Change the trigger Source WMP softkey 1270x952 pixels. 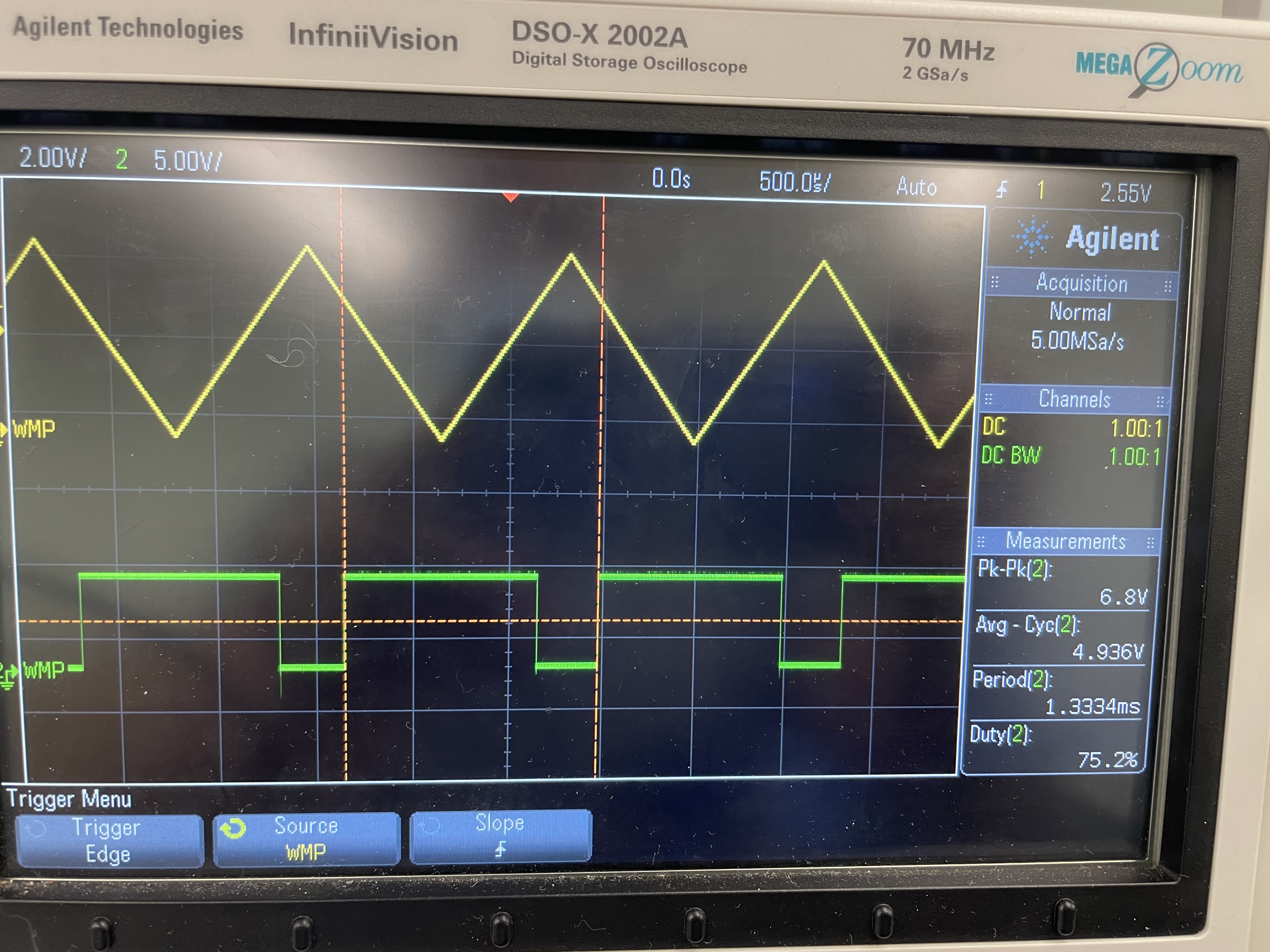click(x=306, y=838)
